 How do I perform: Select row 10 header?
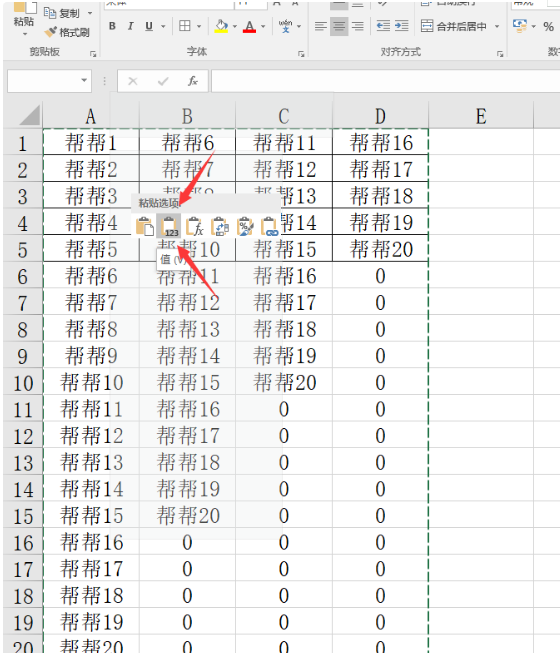click(x=22, y=383)
